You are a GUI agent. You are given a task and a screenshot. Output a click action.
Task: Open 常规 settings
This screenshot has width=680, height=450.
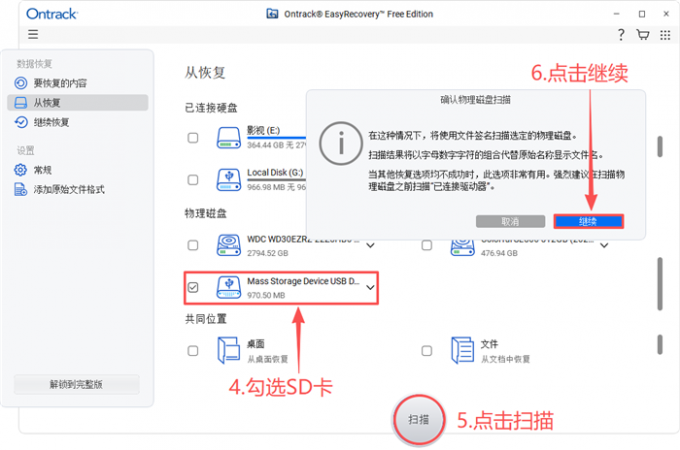42,170
